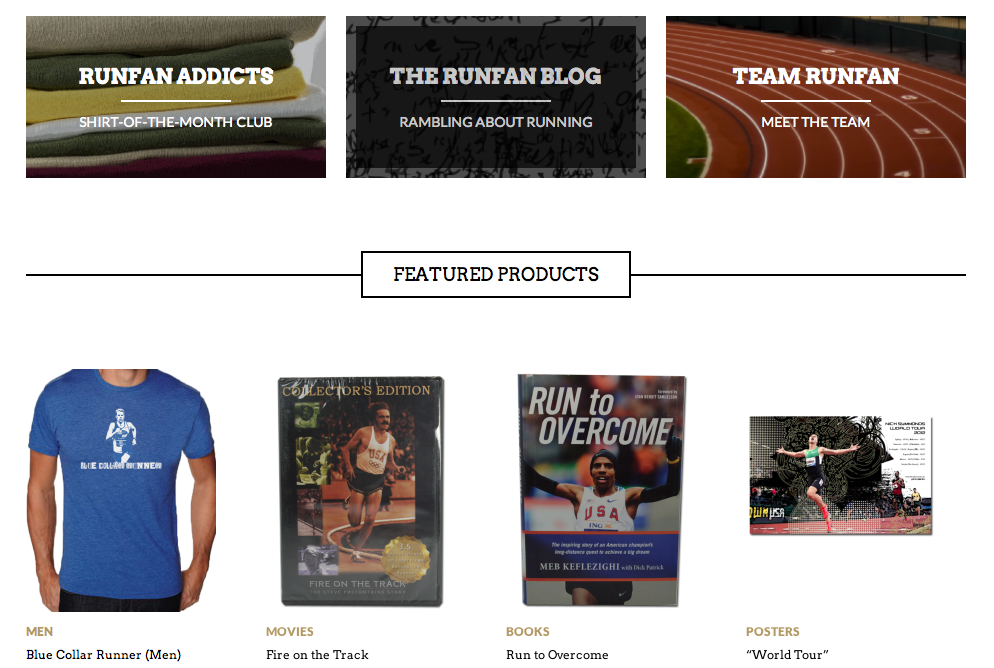994x668 pixels.
Task: View the Fire on the Track DVD cover
Action: coord(361,491)
